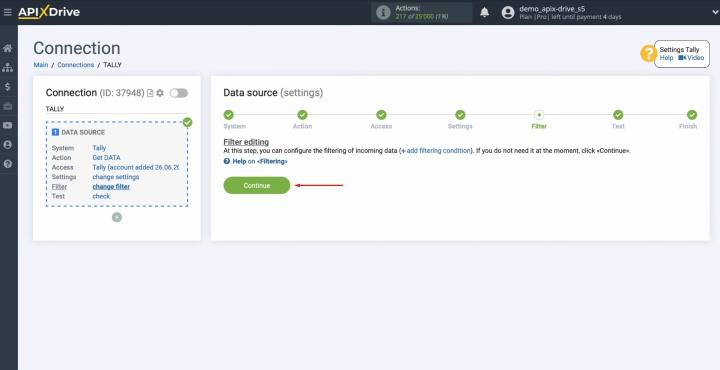Jump to the Test step

point(618,115)
